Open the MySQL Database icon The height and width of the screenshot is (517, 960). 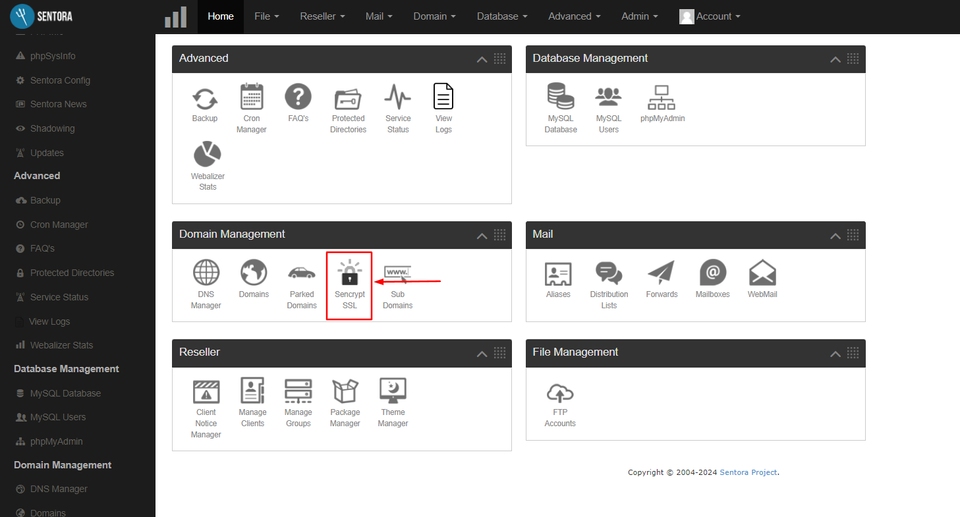tap(561, 97)
